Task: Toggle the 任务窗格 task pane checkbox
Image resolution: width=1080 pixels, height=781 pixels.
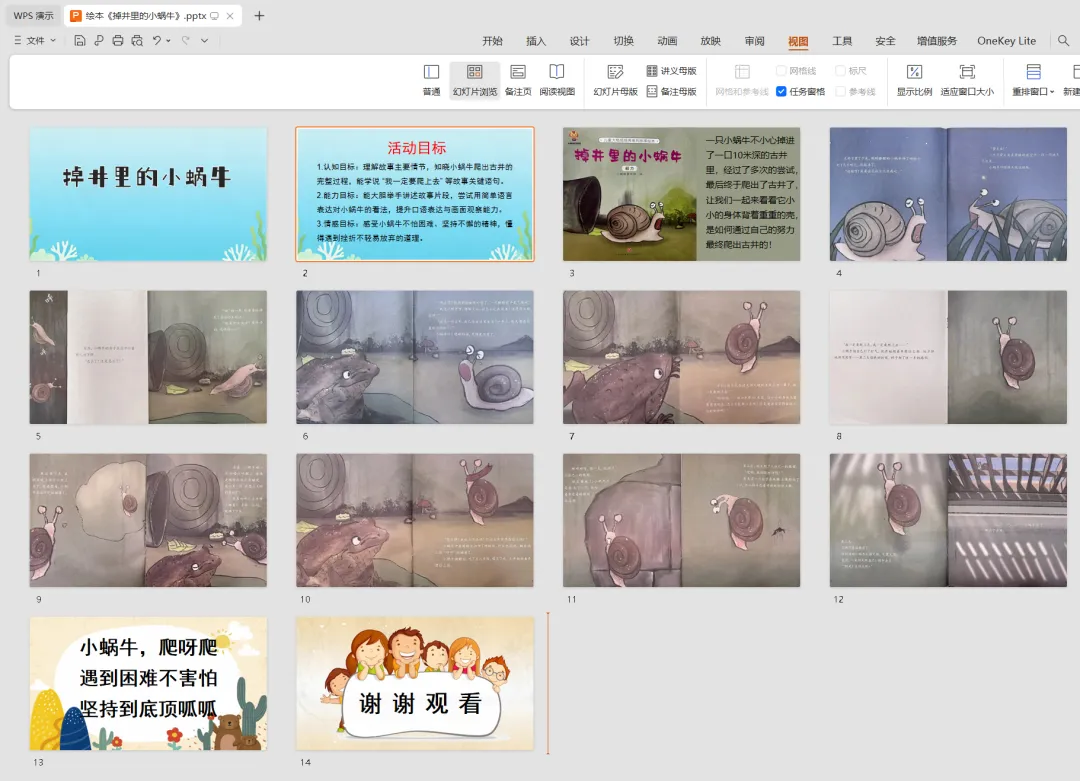Action: (781, 92)
